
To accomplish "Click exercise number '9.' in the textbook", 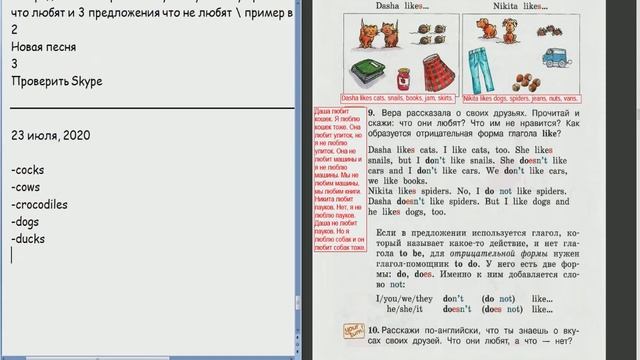I will [371, 113].
